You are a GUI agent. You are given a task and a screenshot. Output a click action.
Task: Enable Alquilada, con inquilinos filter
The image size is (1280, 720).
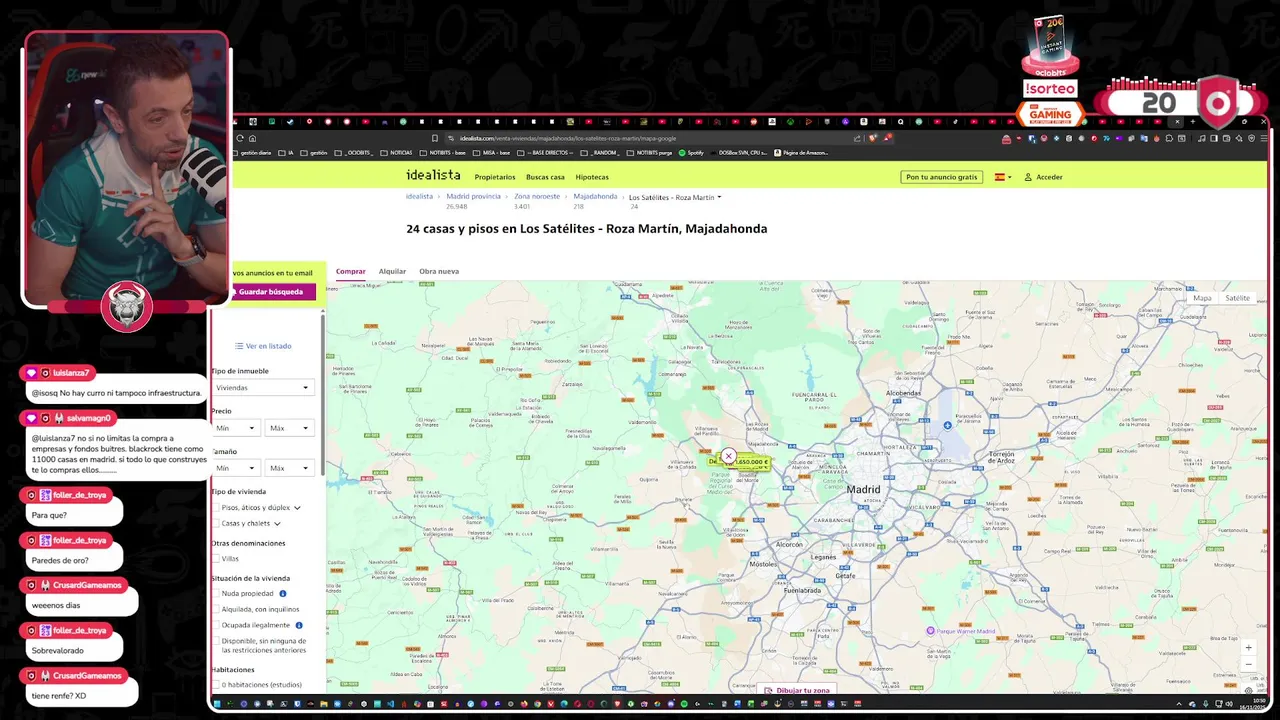216,609
